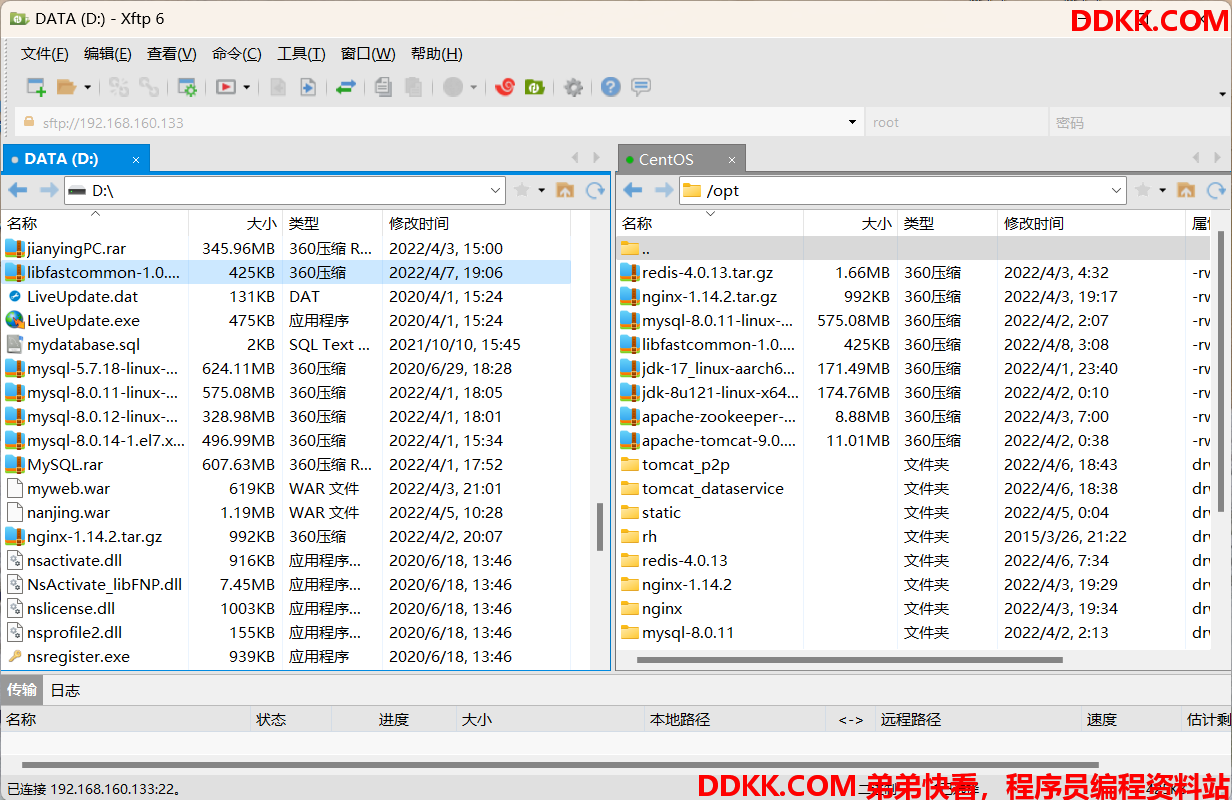Screen dimensions: 1232x800
Task: Click the 本地路径 column header in the transfer panel
Action: 734,719
